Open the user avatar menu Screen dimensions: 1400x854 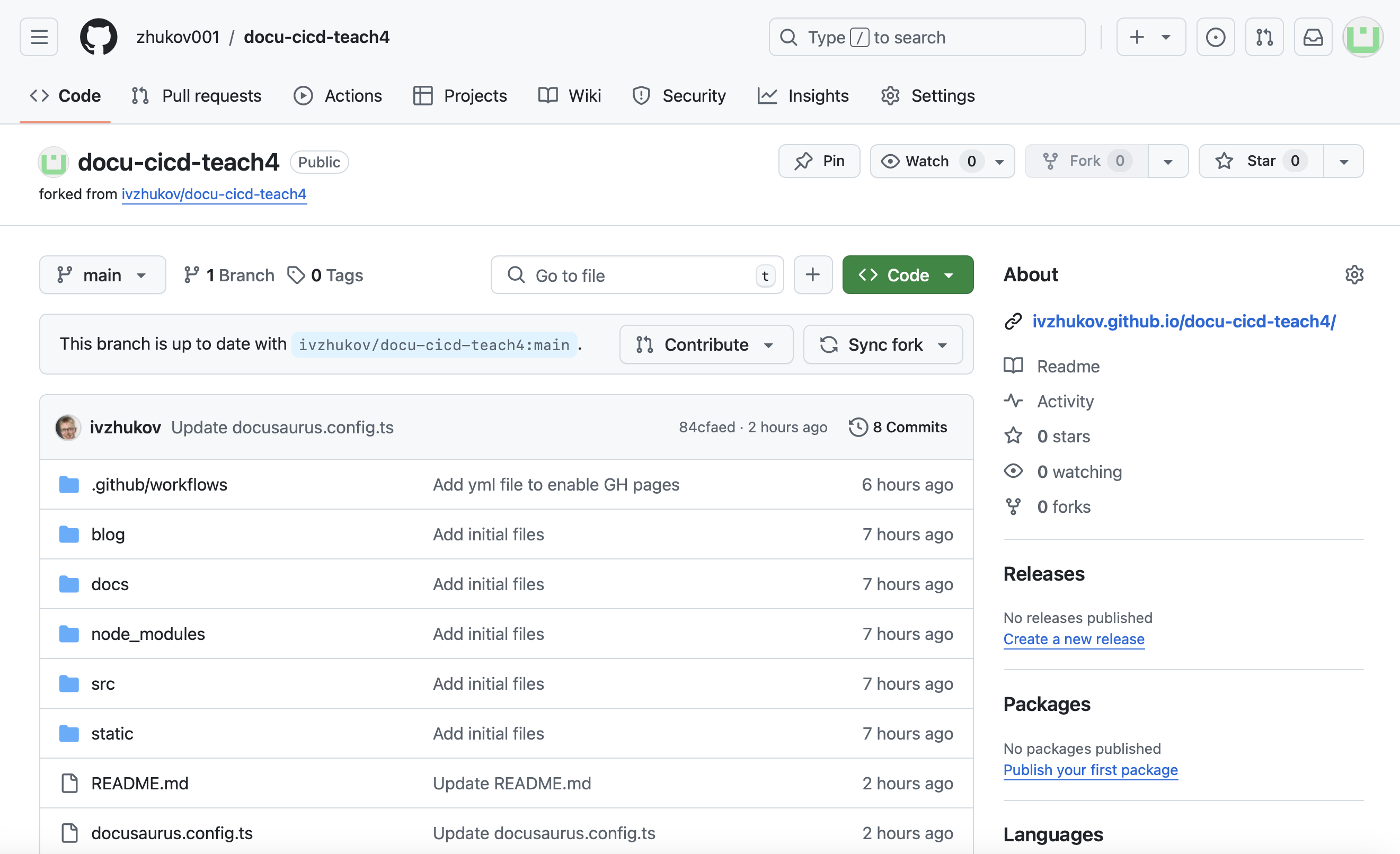(x=1362, y=38)
